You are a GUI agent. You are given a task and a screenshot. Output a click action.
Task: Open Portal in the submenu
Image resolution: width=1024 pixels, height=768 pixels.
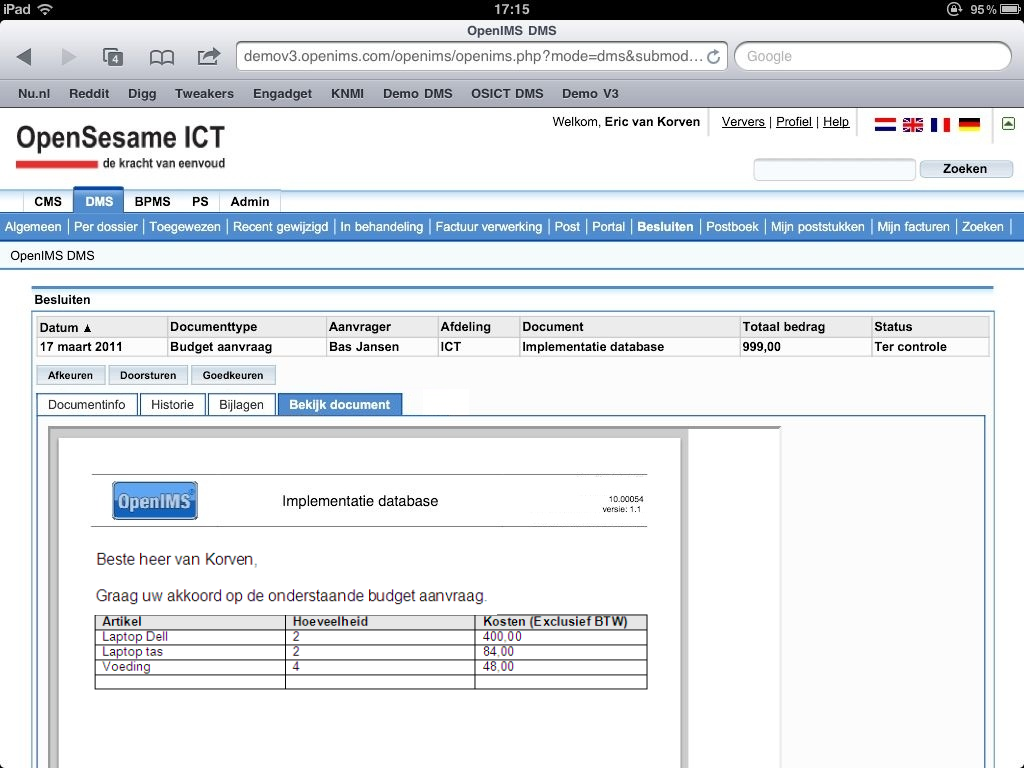(609, 227)
